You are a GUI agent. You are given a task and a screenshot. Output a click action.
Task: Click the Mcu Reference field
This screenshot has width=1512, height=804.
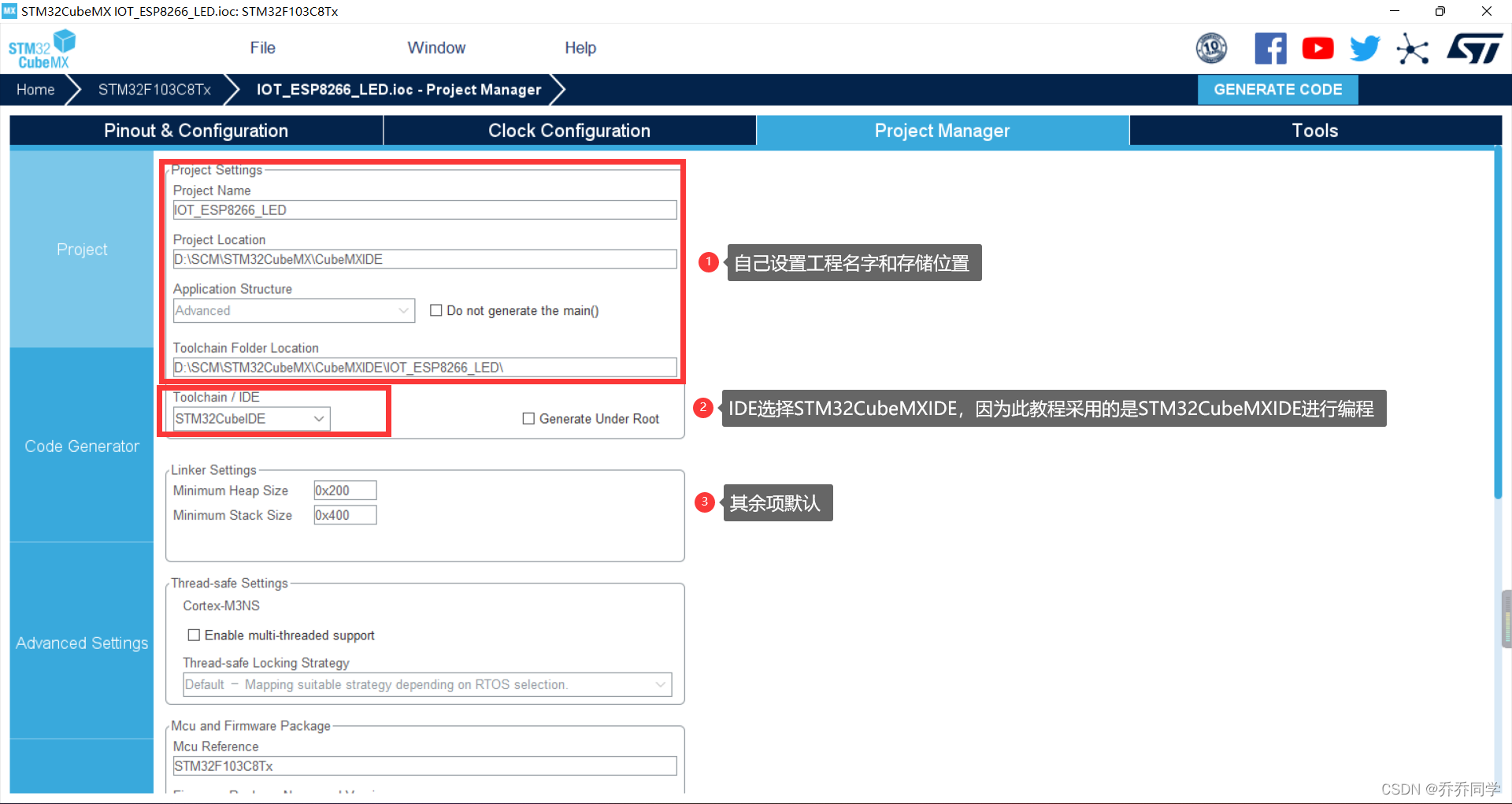click(424, 766)
